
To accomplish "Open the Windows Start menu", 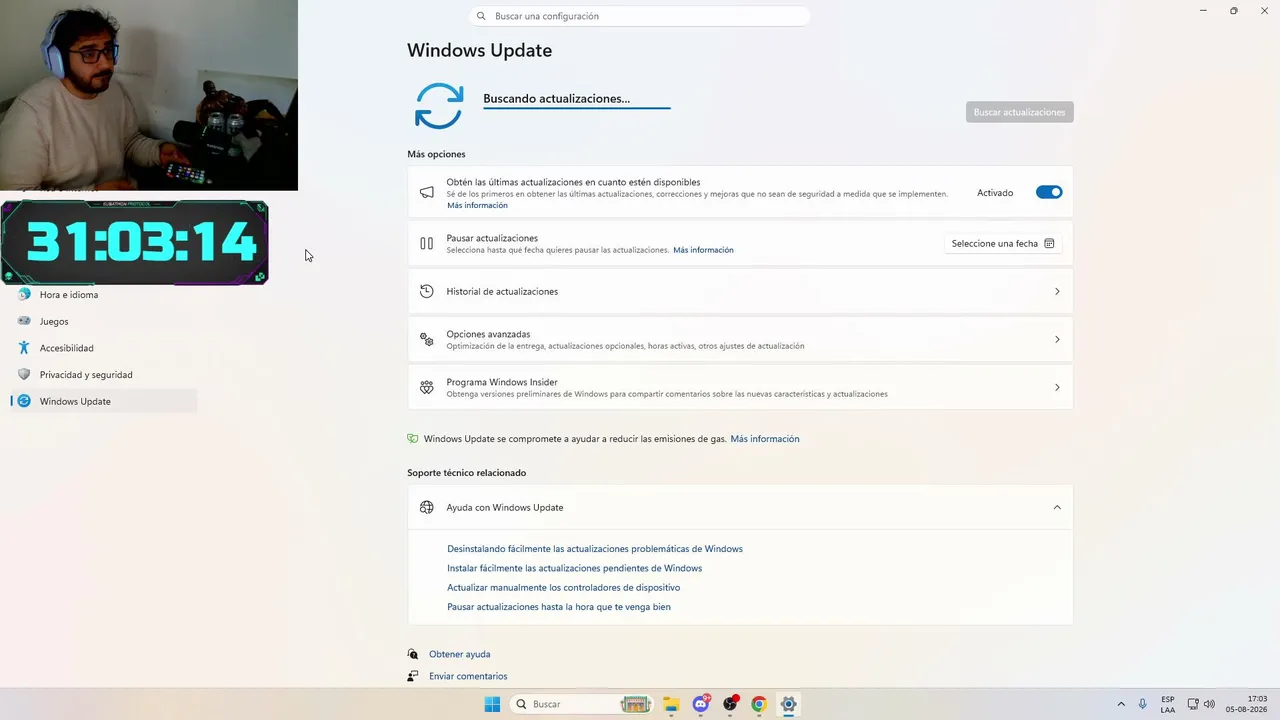I will [x=492, y=704].
